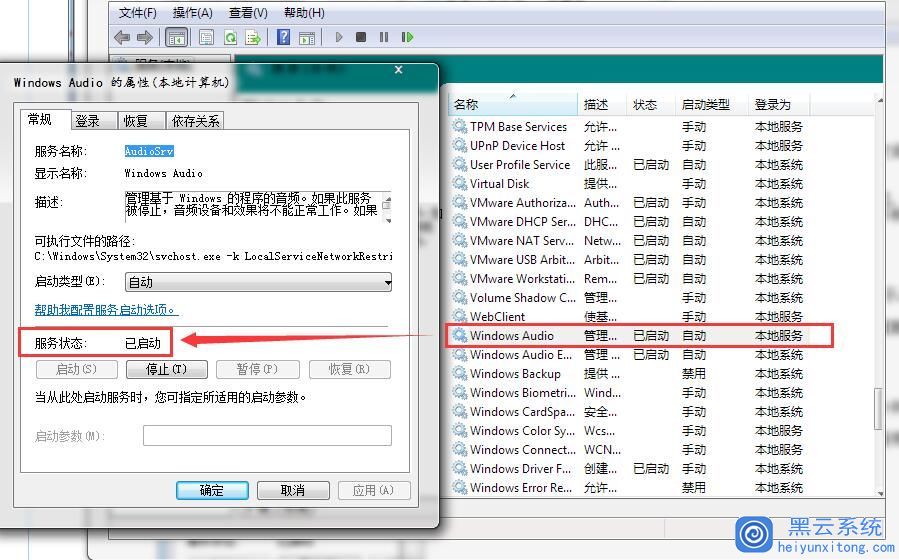The image size is (899, 560).
Task: Click the Stop service square icon
Action: pyautogui.click(x=361, y=37)
